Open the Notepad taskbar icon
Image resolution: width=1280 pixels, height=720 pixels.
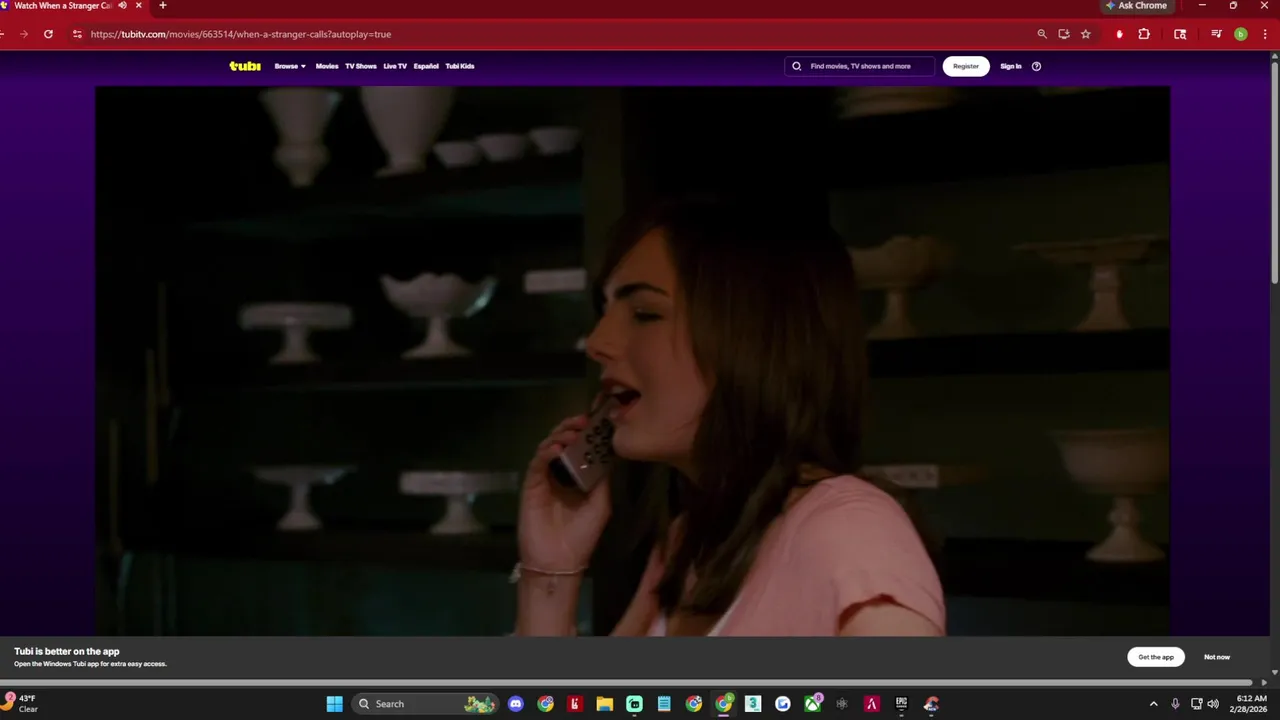(664, 704)
